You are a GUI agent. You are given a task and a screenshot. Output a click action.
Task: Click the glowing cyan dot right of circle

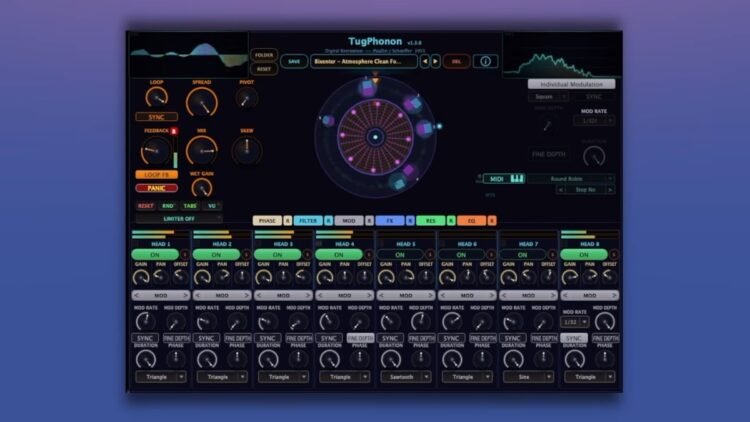(439, 126)
